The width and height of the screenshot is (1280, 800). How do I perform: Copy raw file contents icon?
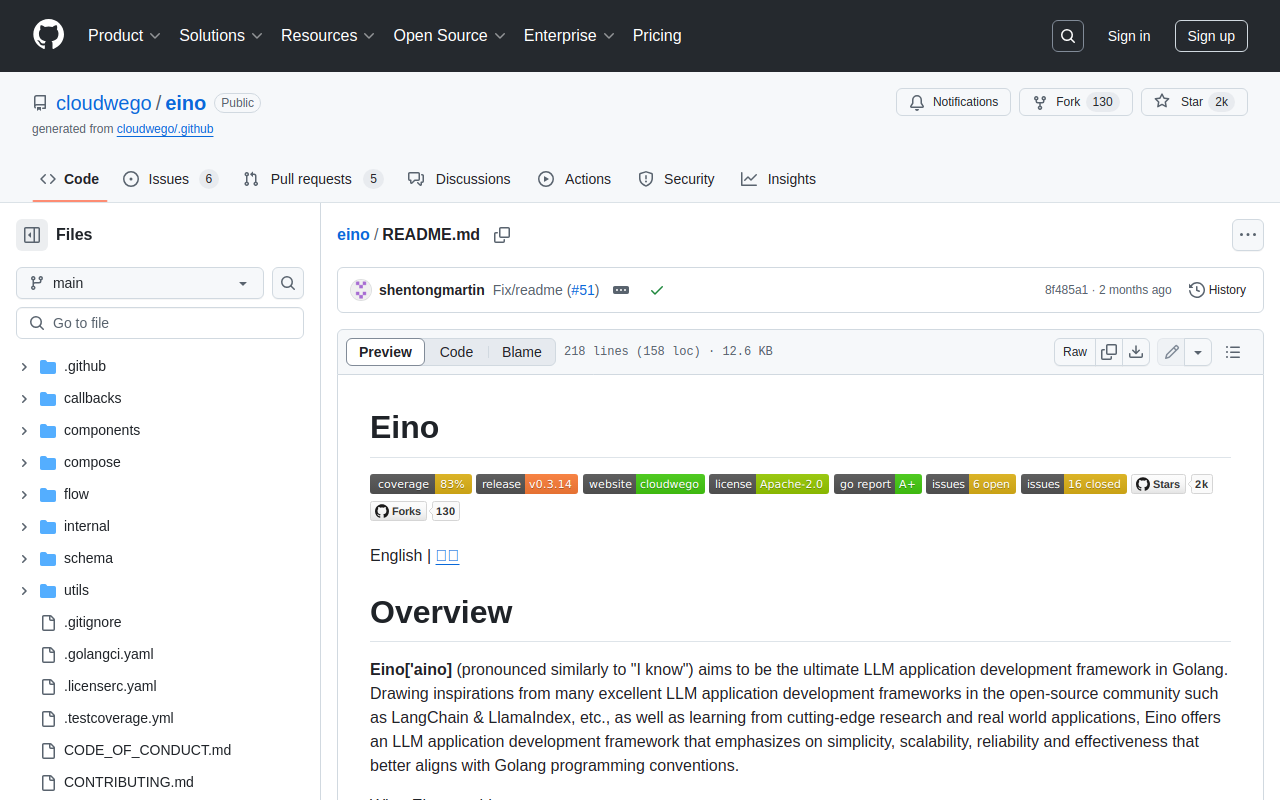(1108, 352)
